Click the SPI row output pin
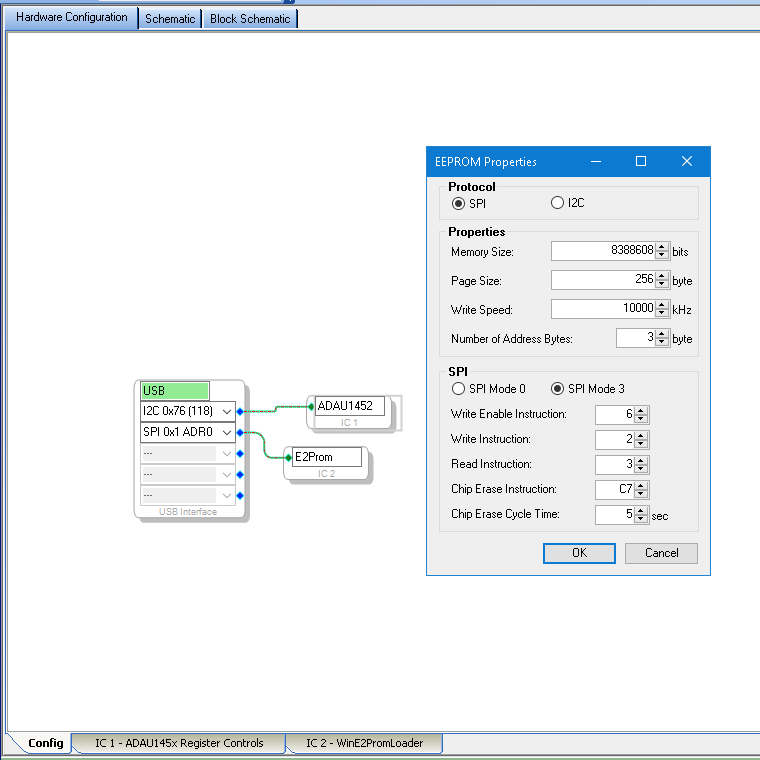Viewport: 760px width, 760px height. [x=240, y=432]
